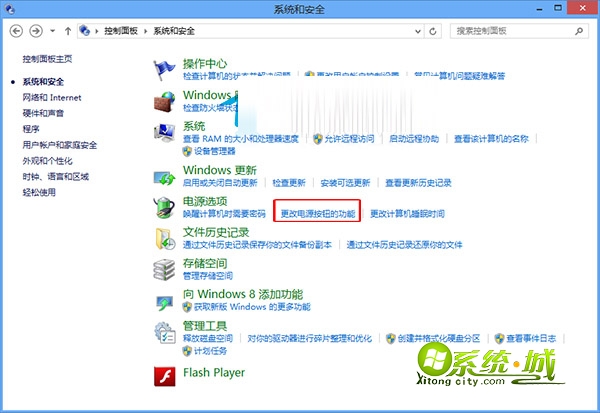Image resolution: width=600 pixels, height=413 pixels.
Task: Click the shield icon beside 获取新版 Windows
Action: point(187,307)
